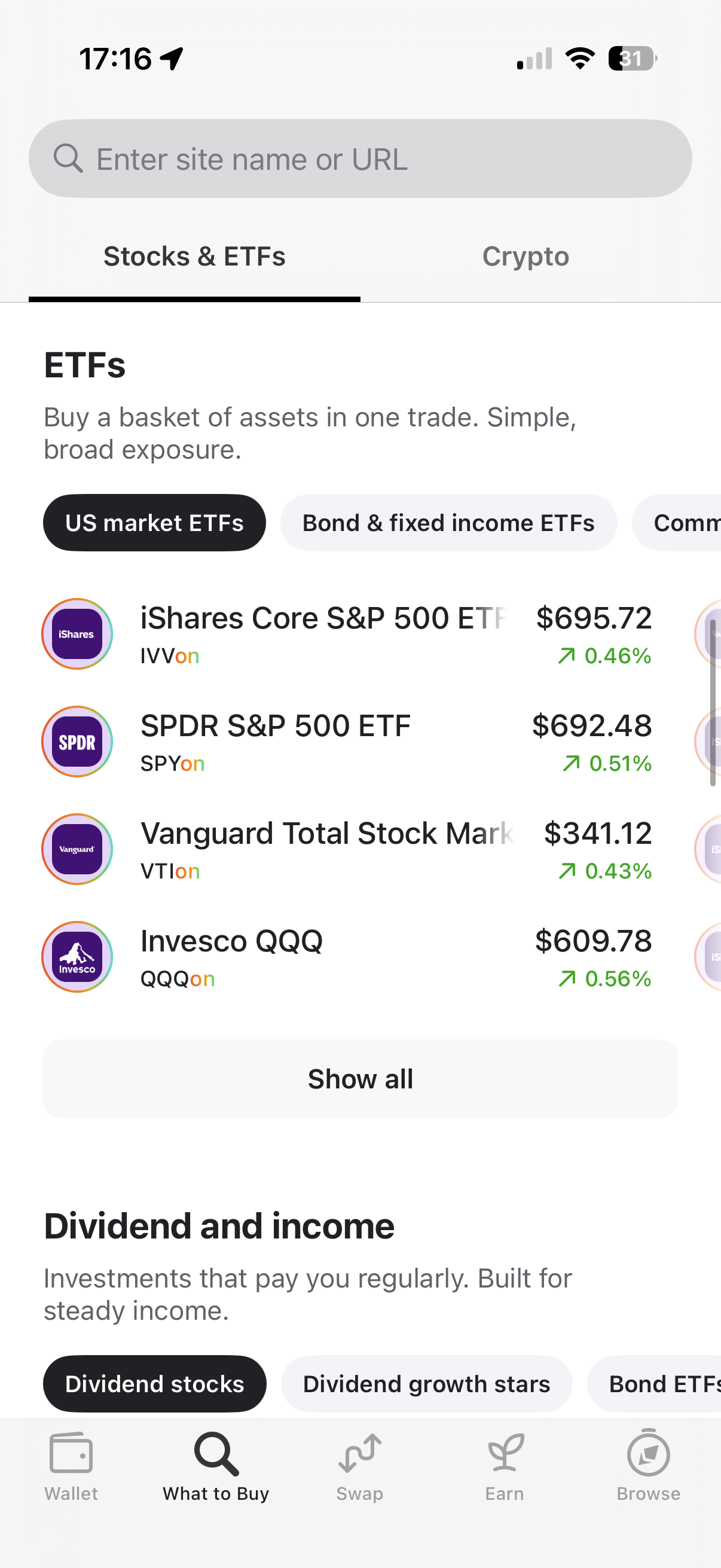Choose the partially visible Bond ETFs chip
This screenshot has width=721, height=1568.
(x=663, y=1384)
